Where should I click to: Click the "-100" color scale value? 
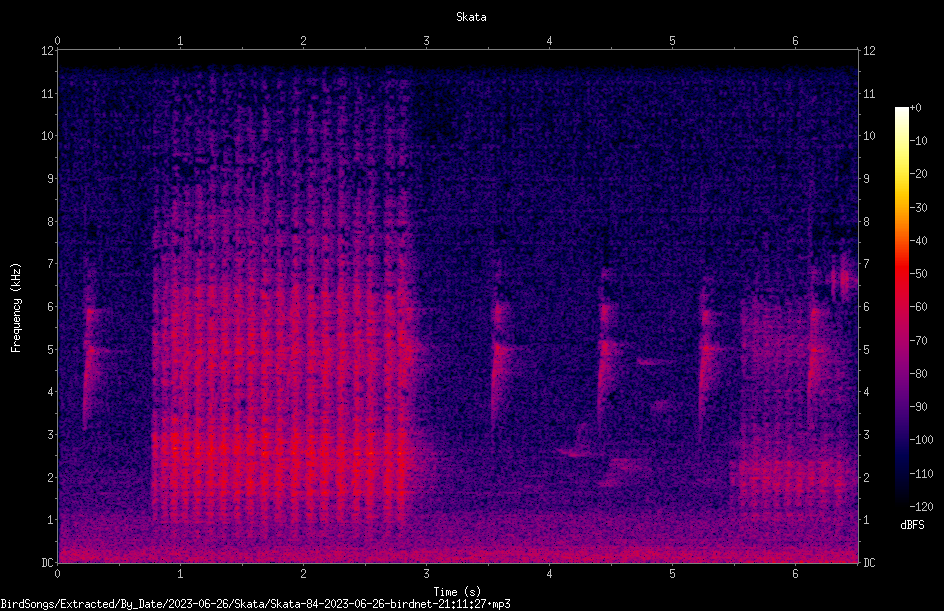(x=921, y=440)
